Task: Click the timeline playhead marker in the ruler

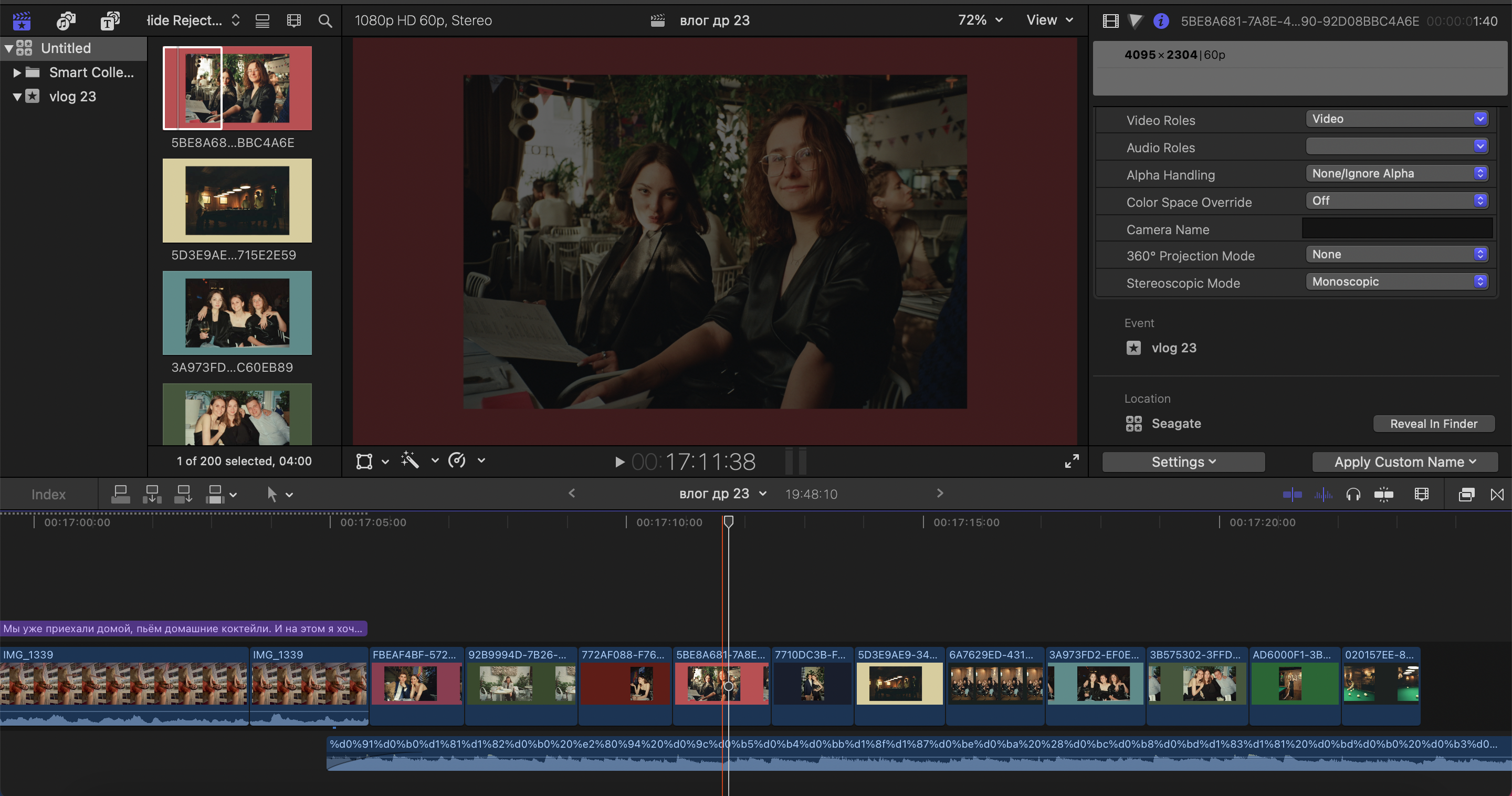Action: pos(728,522)
